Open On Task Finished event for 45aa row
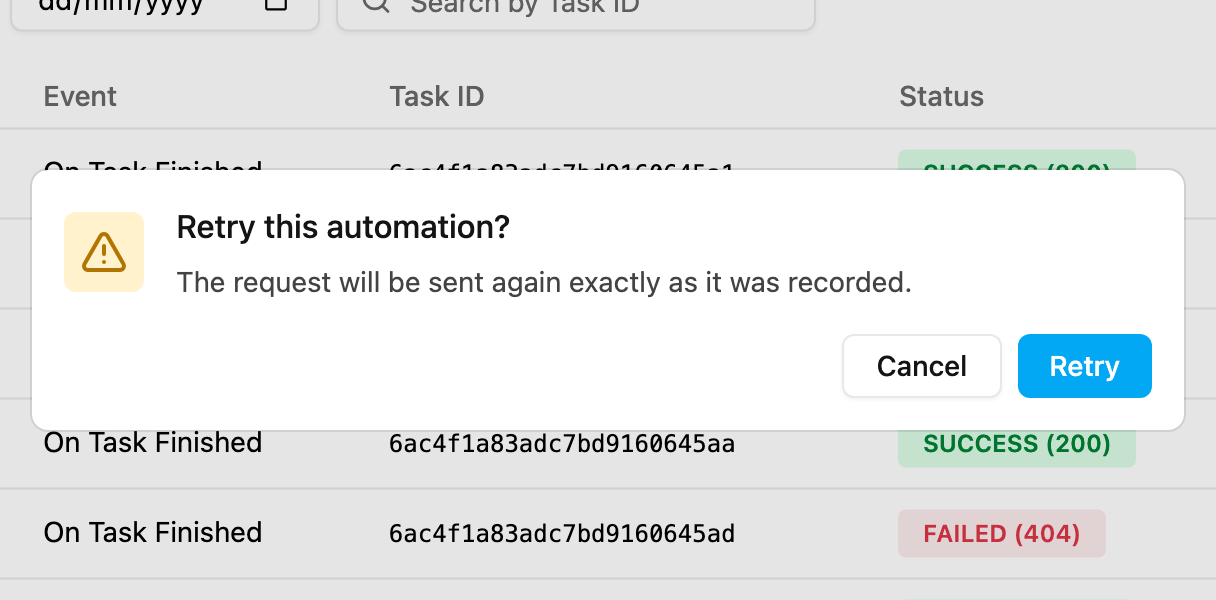Screen dimensions: 1216x600 153,443
